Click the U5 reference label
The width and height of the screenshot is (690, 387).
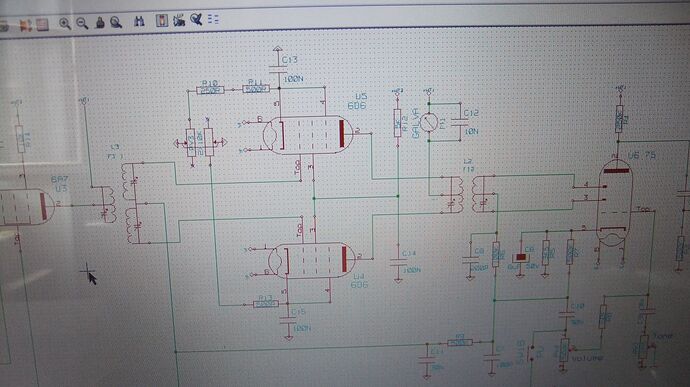(x=361, y=97)
